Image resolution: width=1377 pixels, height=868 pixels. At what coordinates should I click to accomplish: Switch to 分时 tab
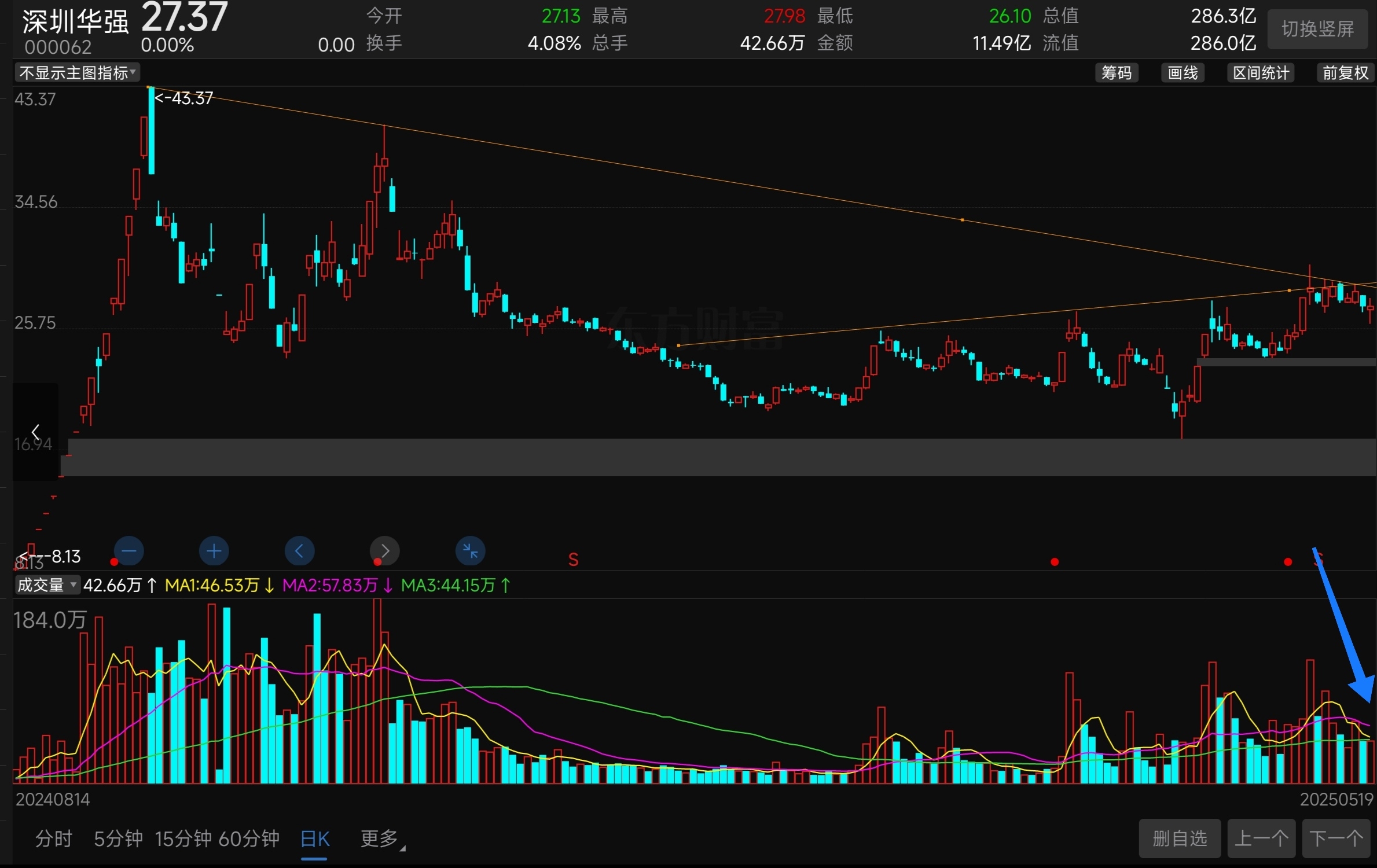pos(54,838)
